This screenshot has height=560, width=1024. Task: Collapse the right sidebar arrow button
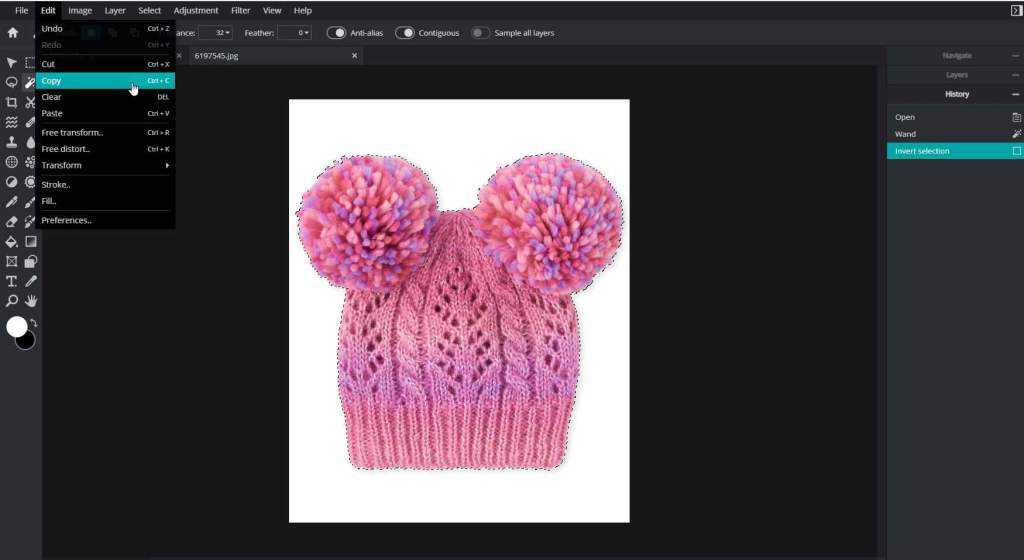click(1016, 10)
